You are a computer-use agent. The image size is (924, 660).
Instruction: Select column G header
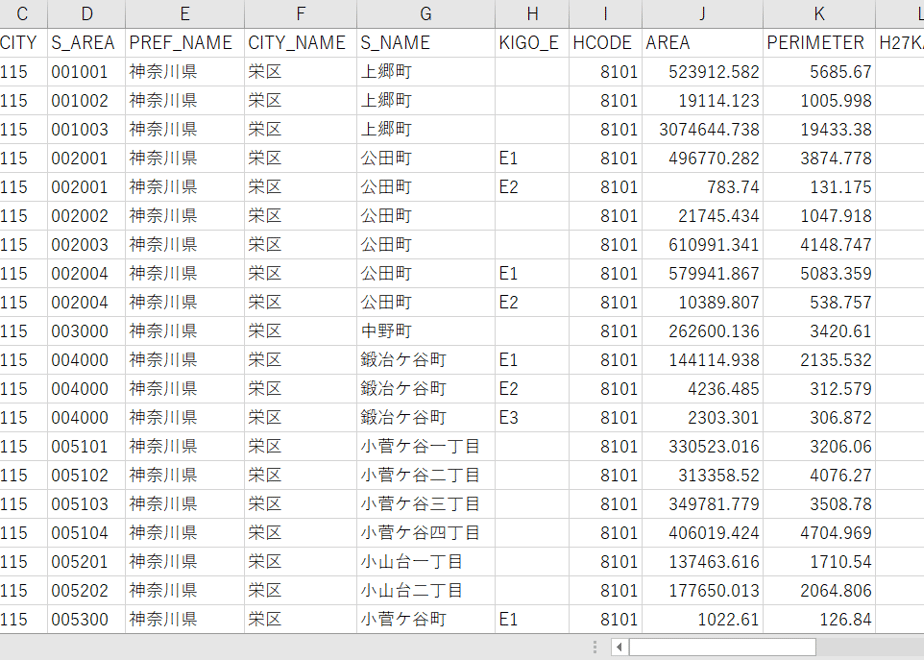pos(425,14)
